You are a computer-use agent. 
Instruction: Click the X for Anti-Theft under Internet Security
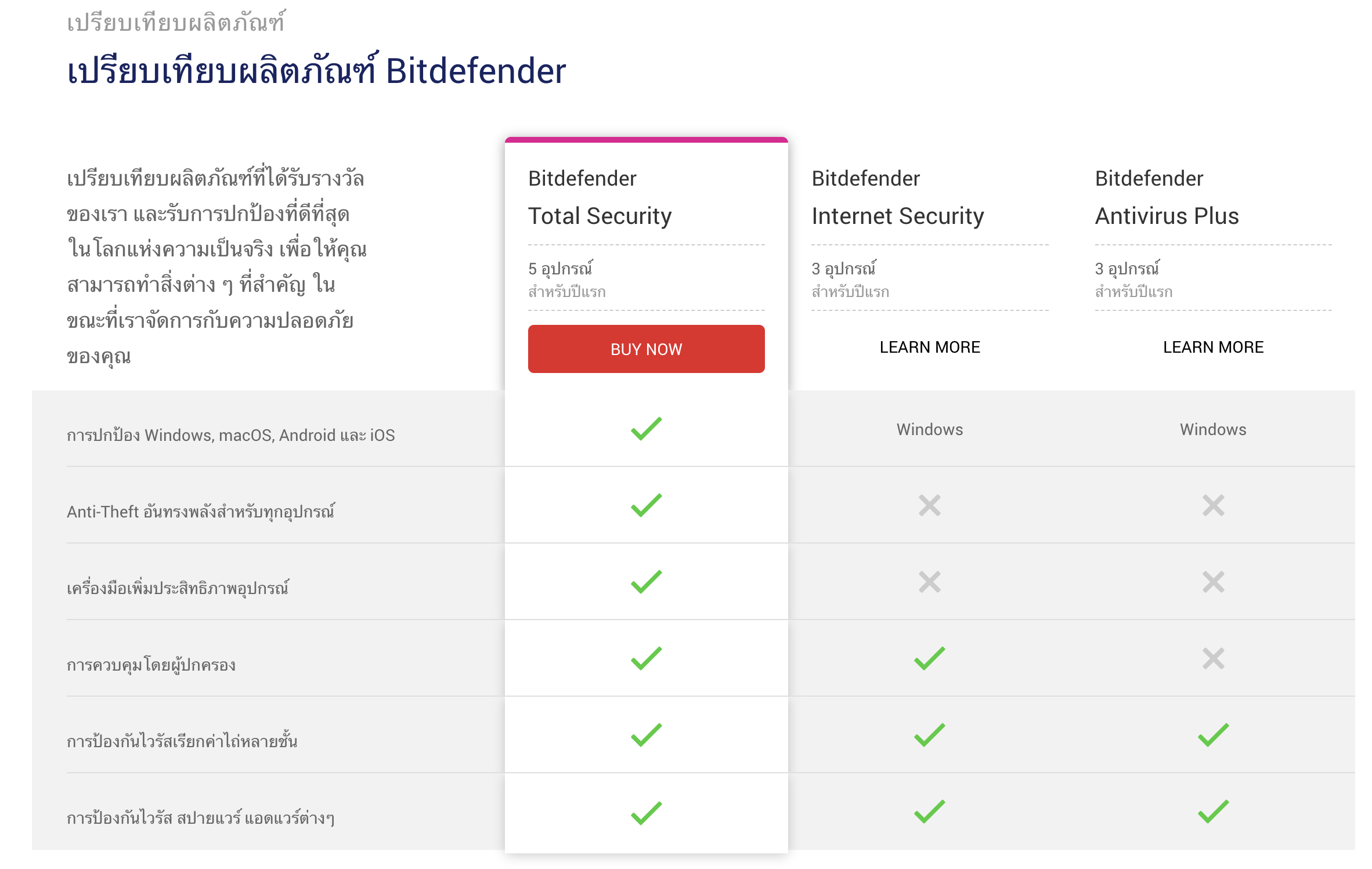[929, 505]
